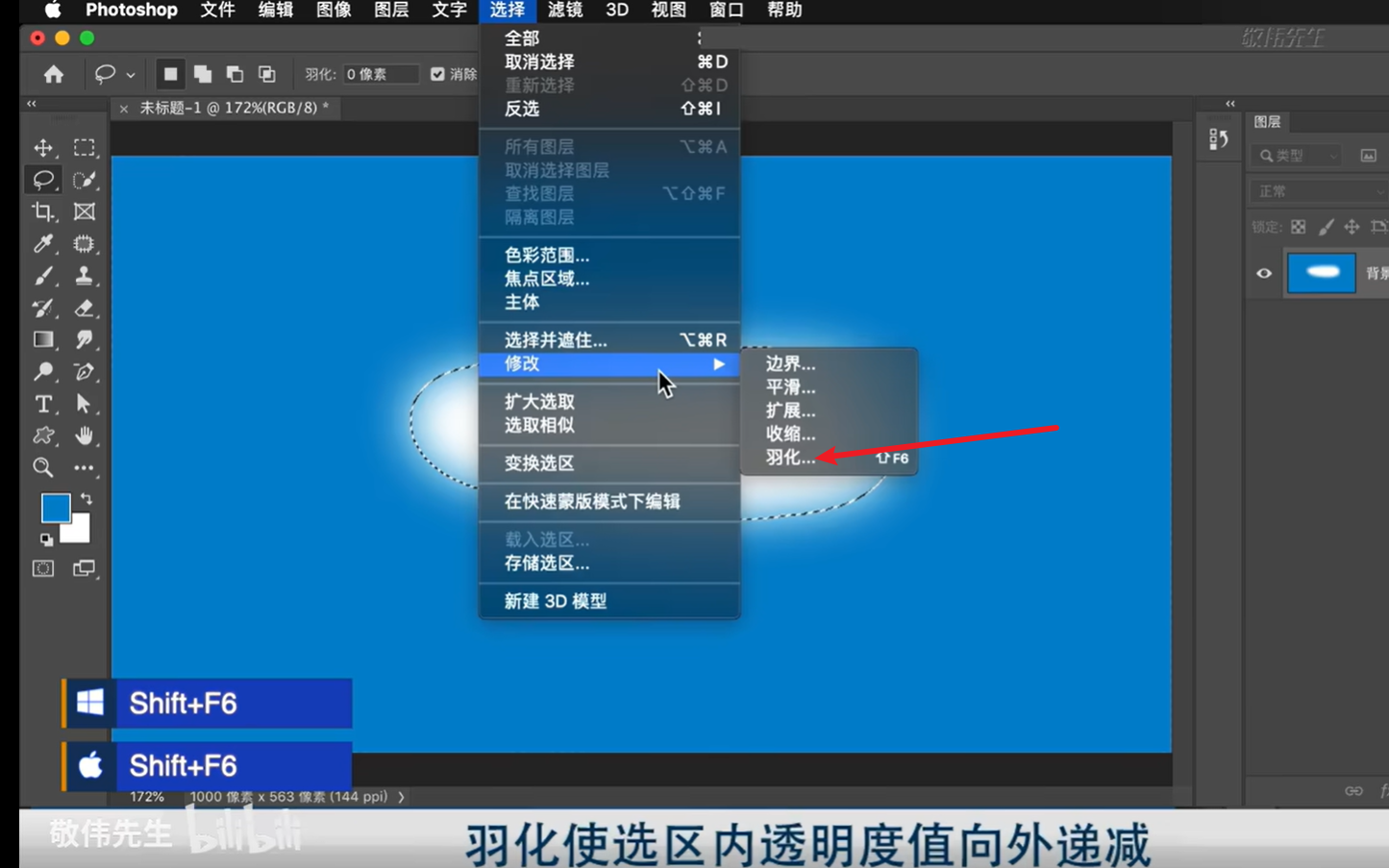The height and width of the screenshot is (868, 1389).
Task: Open layer filter type dropdown
Action: coord(1298,155)
